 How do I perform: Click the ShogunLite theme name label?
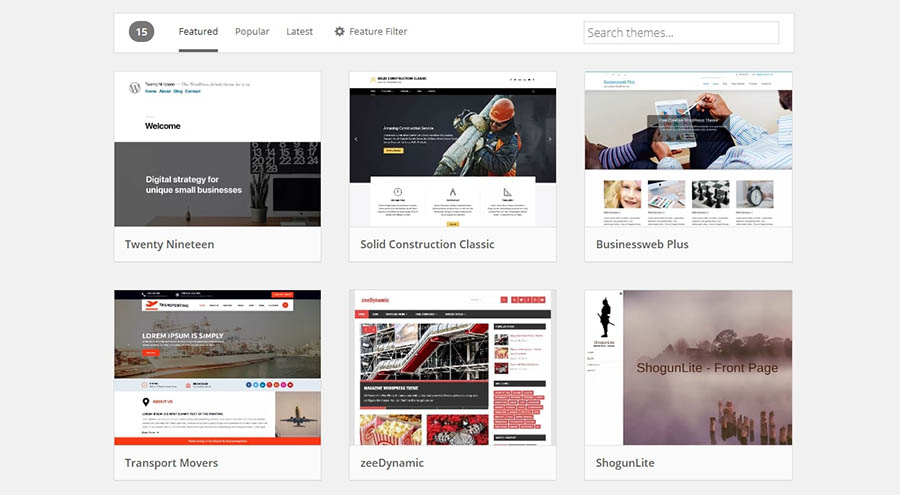(x=625, y=463)
